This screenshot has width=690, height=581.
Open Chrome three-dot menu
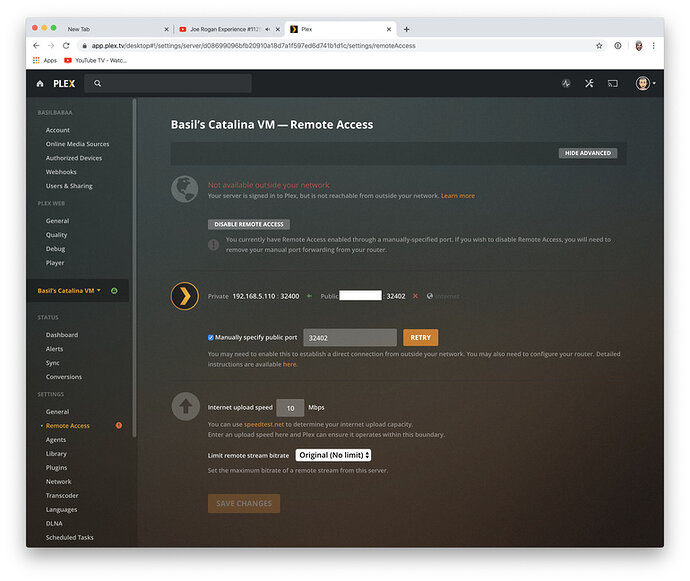point(653,46)
